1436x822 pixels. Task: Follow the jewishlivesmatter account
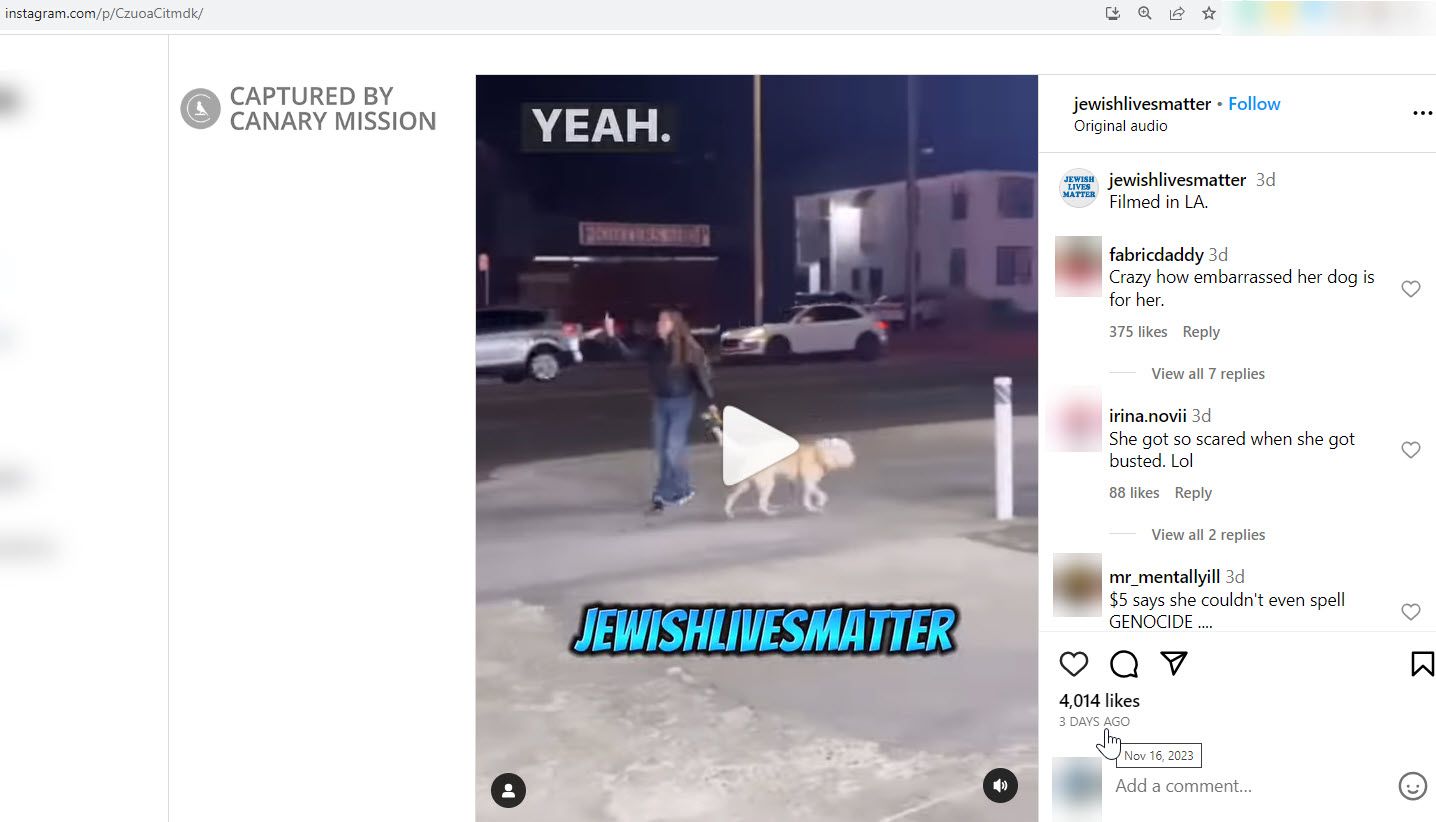1254,104
